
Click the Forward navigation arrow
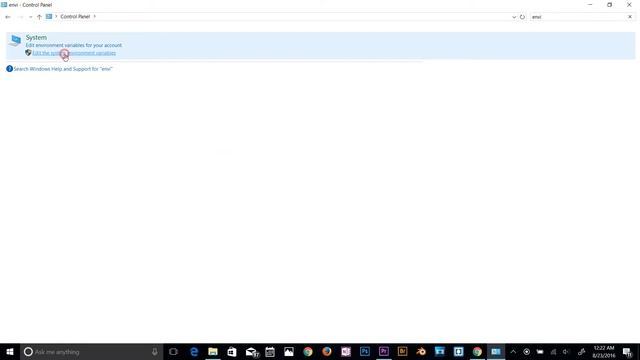[x=20, y=17]
